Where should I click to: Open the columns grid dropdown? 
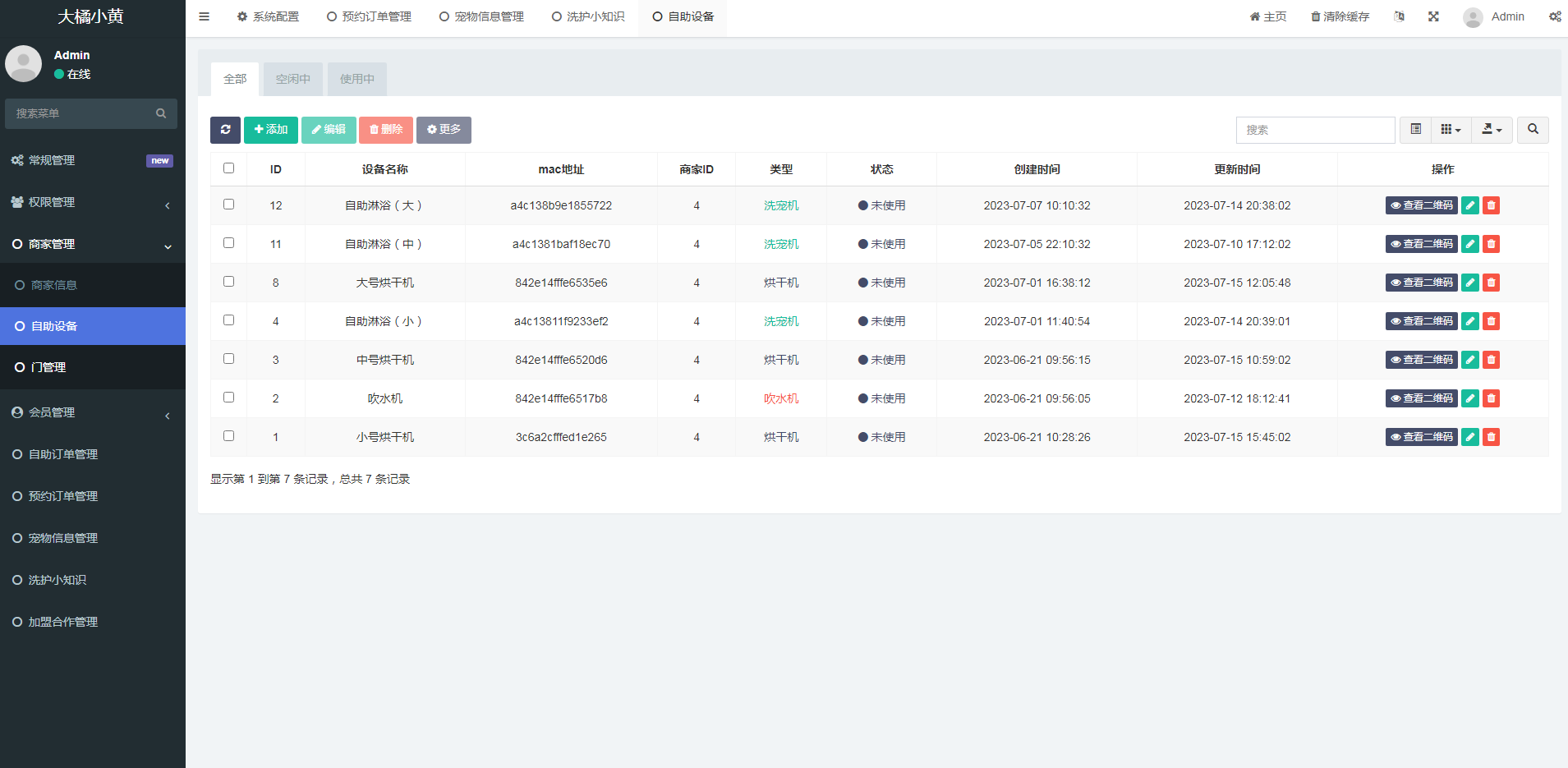point(1451,130)
